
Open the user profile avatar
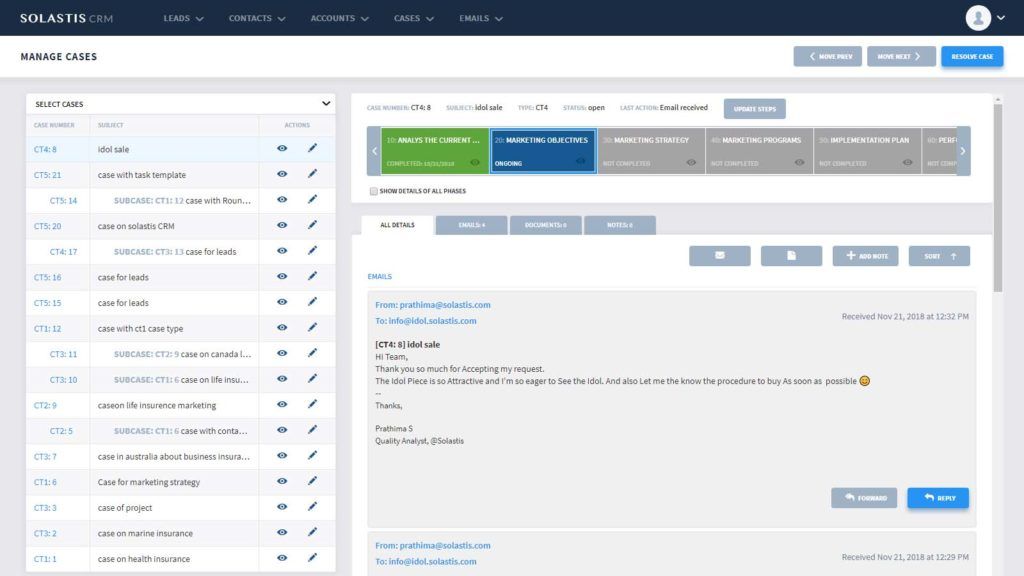[978, 18]
